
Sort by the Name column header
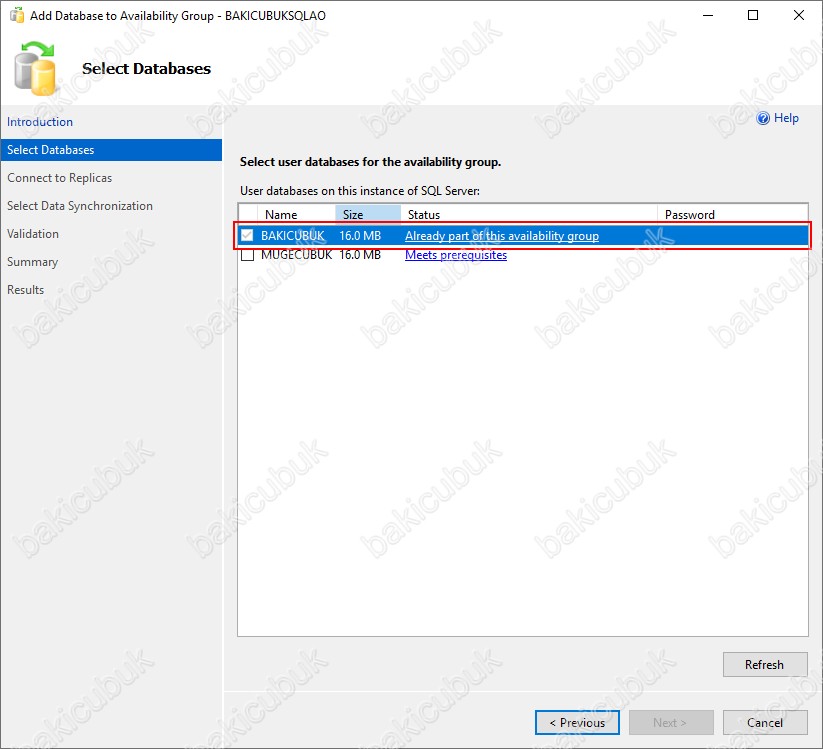[296, 214]
